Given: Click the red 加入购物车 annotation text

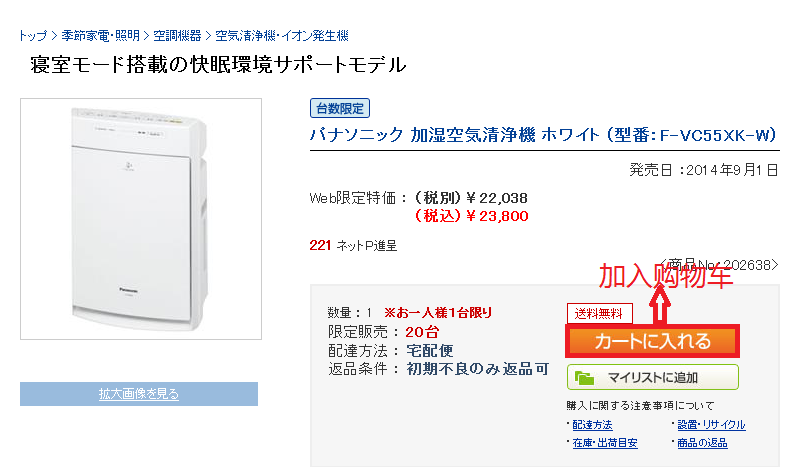Looking at the screenshot, I should click(665, 277).
